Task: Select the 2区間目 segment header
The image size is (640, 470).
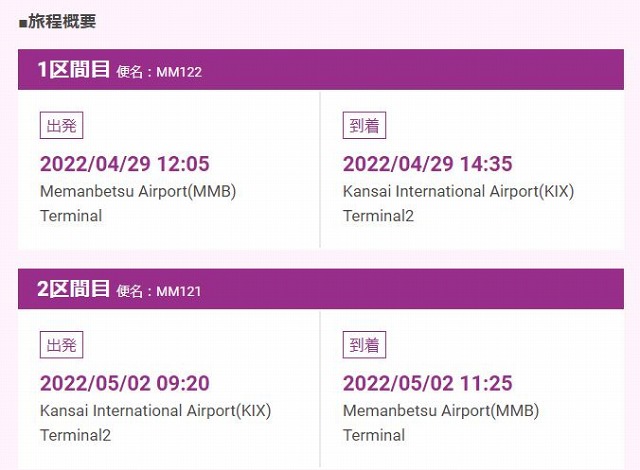Action: pos(73,290)
